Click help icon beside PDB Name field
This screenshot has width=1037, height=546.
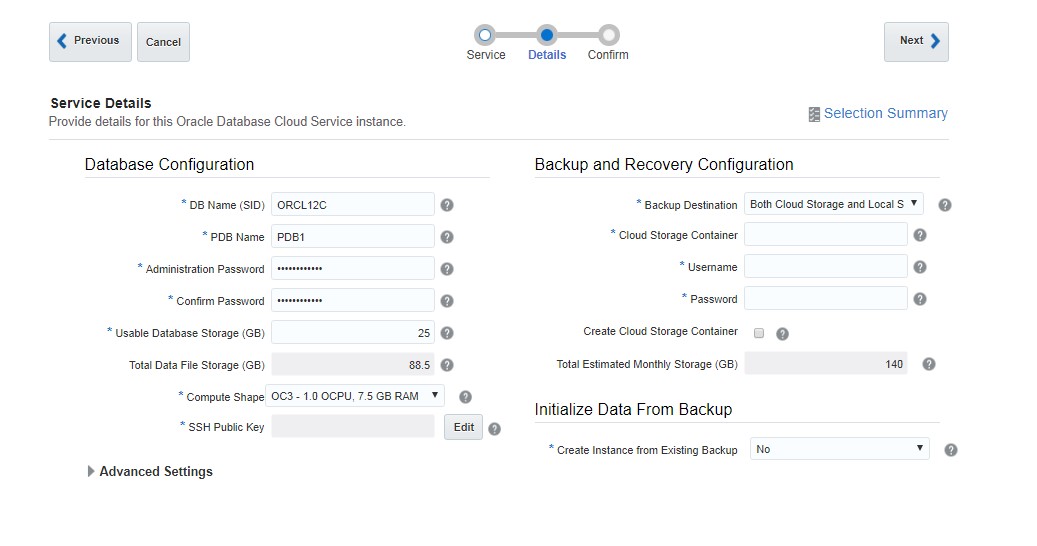(447, 237)
